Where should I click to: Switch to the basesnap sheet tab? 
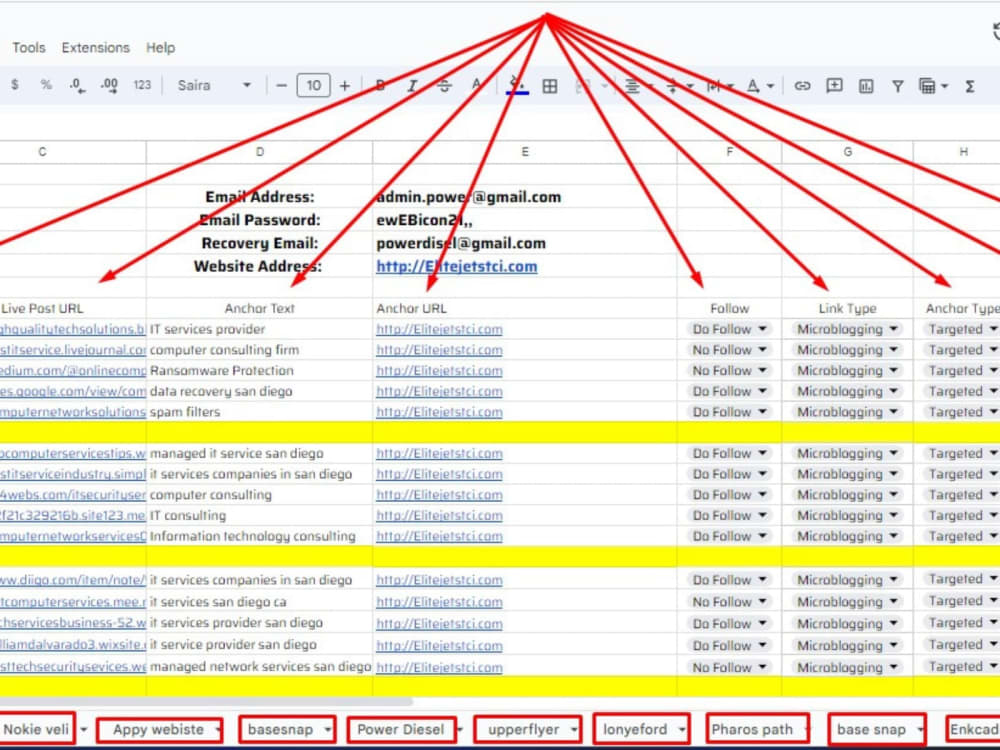[287, 730]
